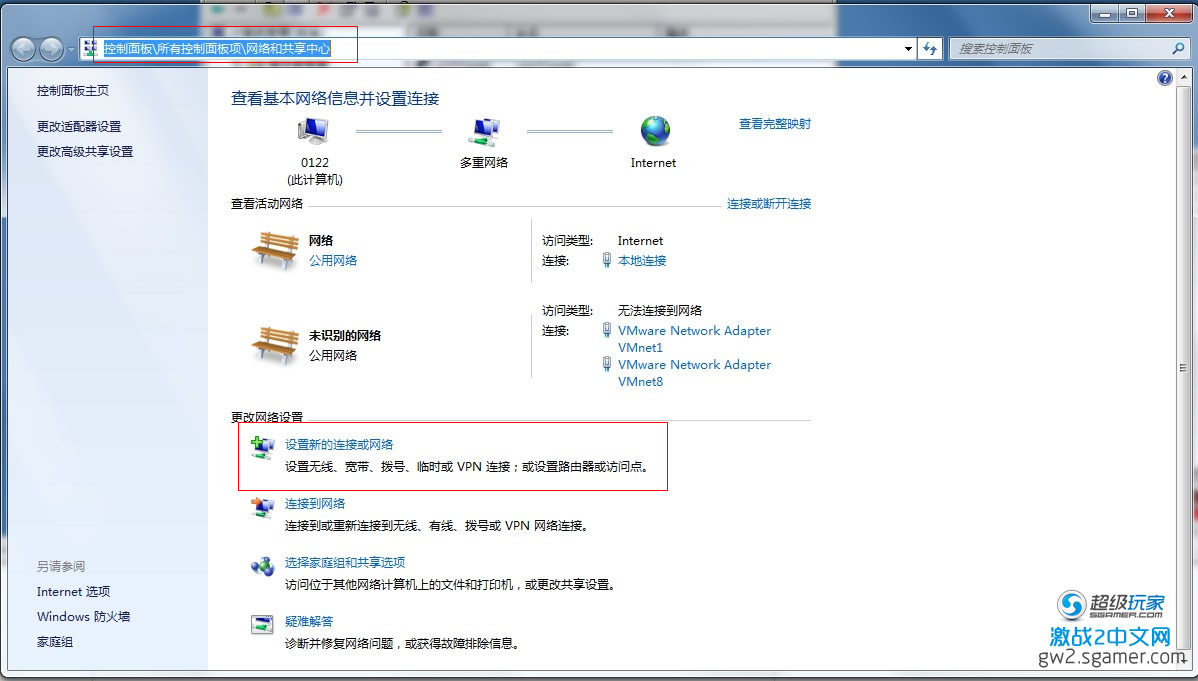Screen dimensions: 1198x681
Task: Click the troubleshooting icon beside 疑难解答
Action: point(262,624)
